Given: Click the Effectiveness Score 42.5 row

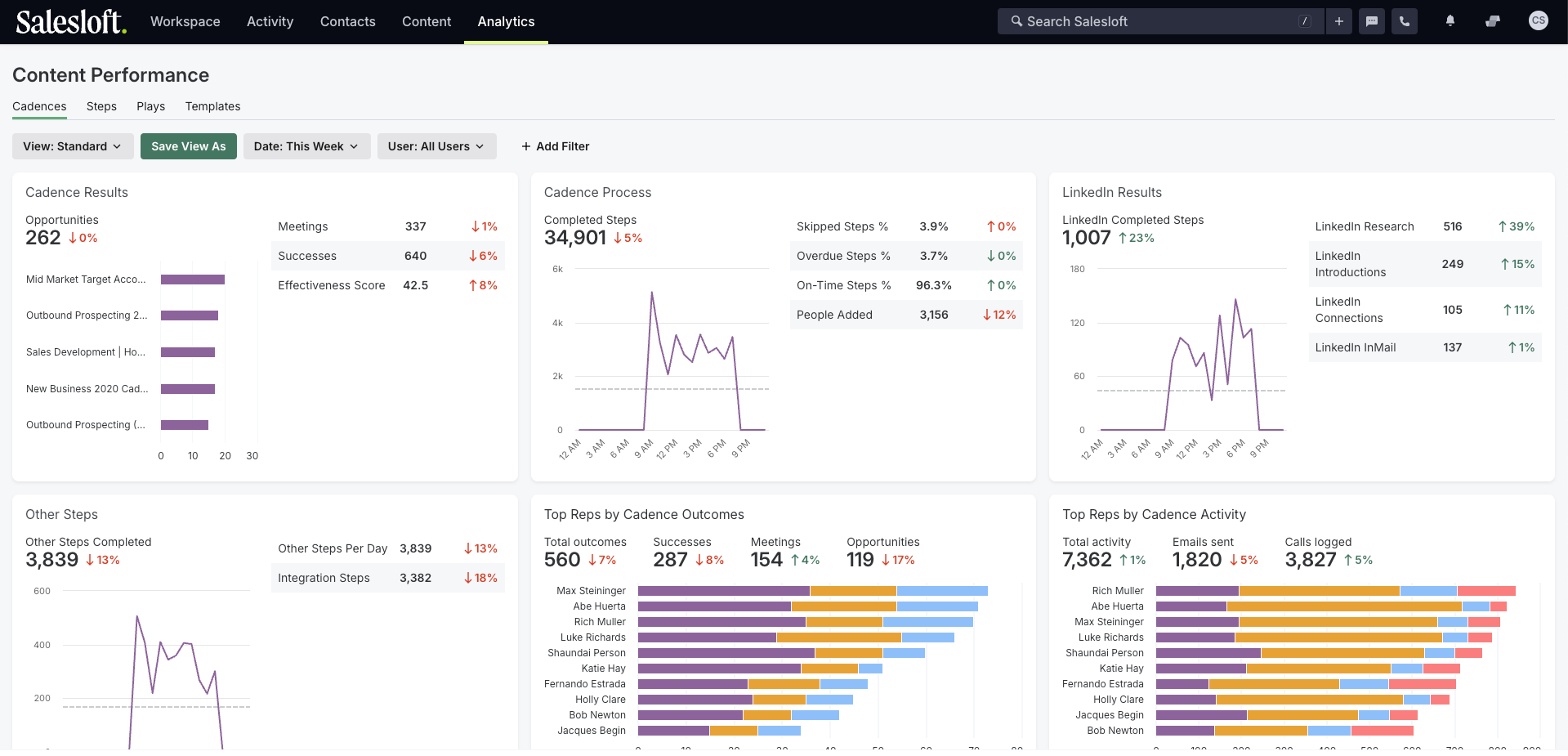Looking at the screenshot, I should pos(387,285).
